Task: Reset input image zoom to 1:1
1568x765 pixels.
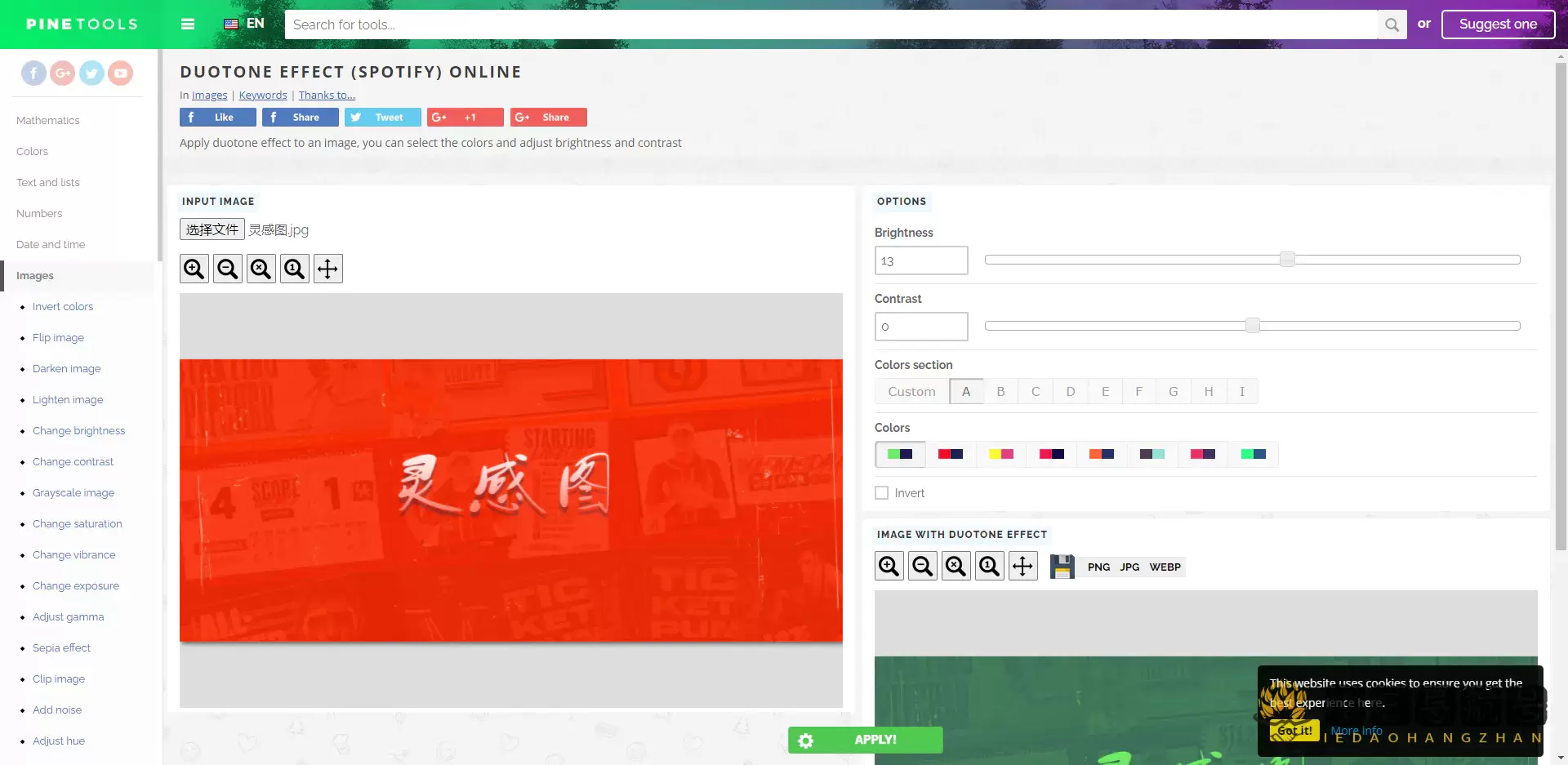Action: 294,269
